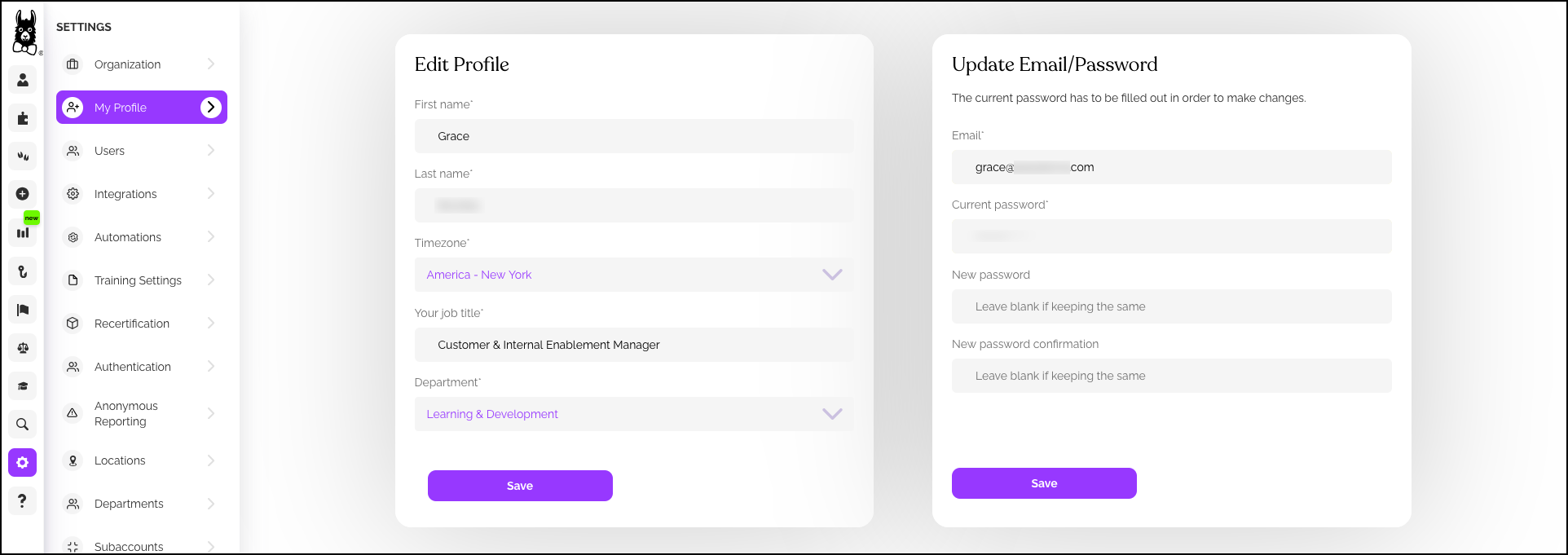Image resolution: width=1568 pixels, height=555 pixels.
Task: Click the llama logo in the sidebar
Action: pos(25,33)
